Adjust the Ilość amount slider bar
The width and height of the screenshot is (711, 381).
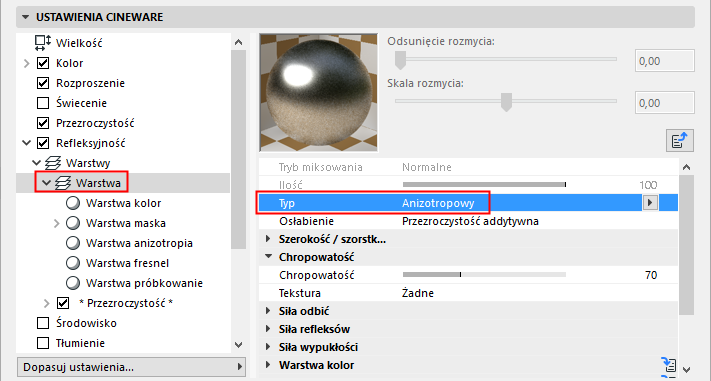[x=484, y=185]
